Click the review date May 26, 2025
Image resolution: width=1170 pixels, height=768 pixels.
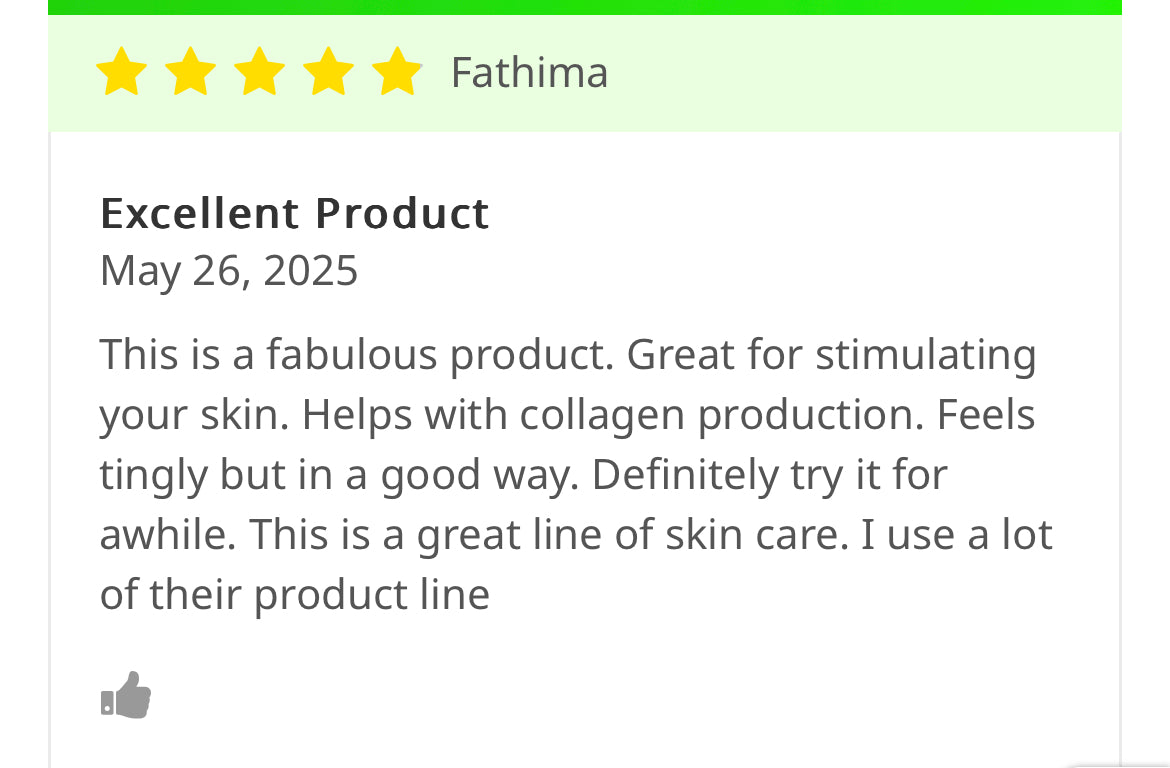(229, 271)
